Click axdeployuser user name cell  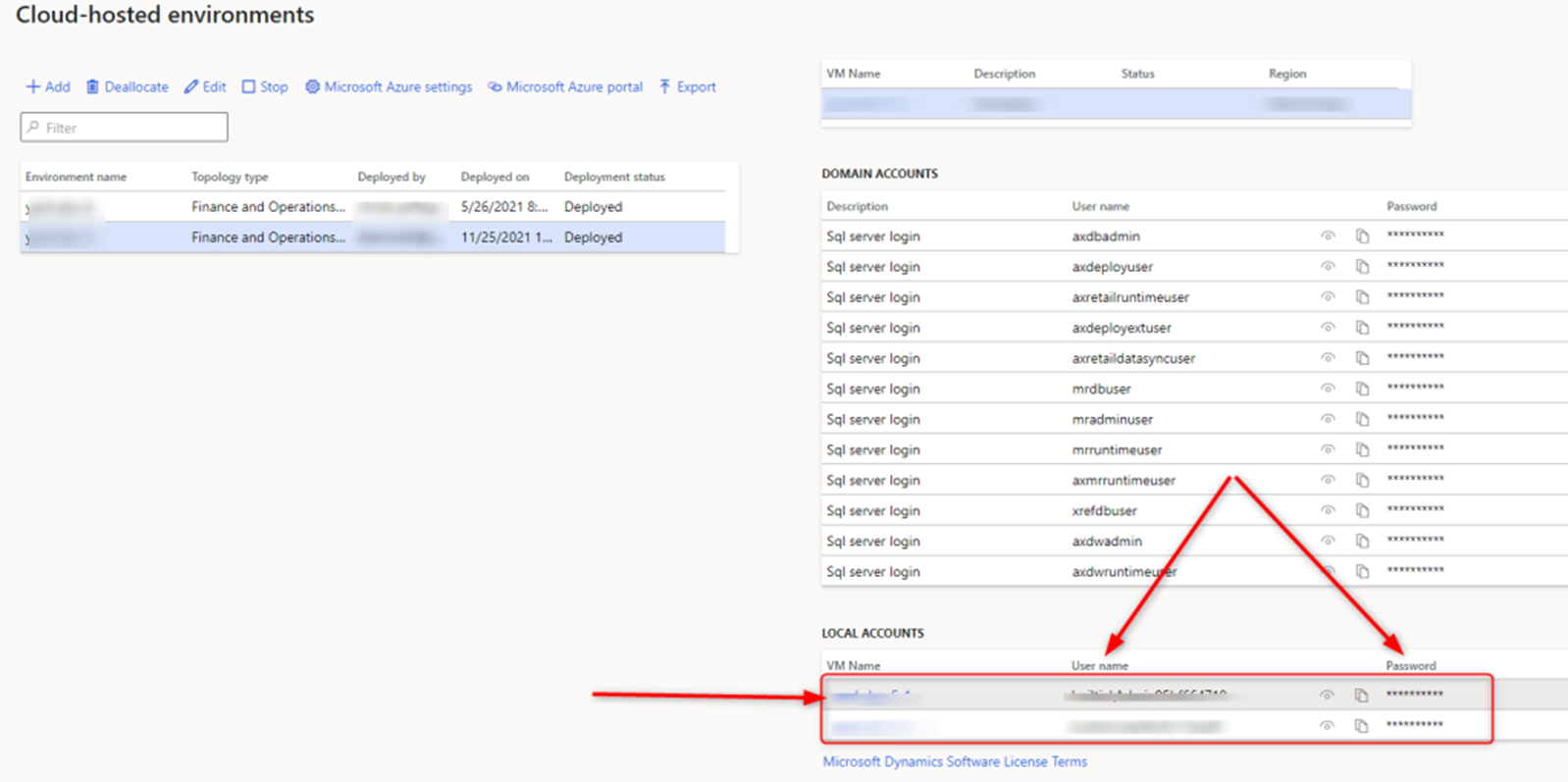(1113, 266)
